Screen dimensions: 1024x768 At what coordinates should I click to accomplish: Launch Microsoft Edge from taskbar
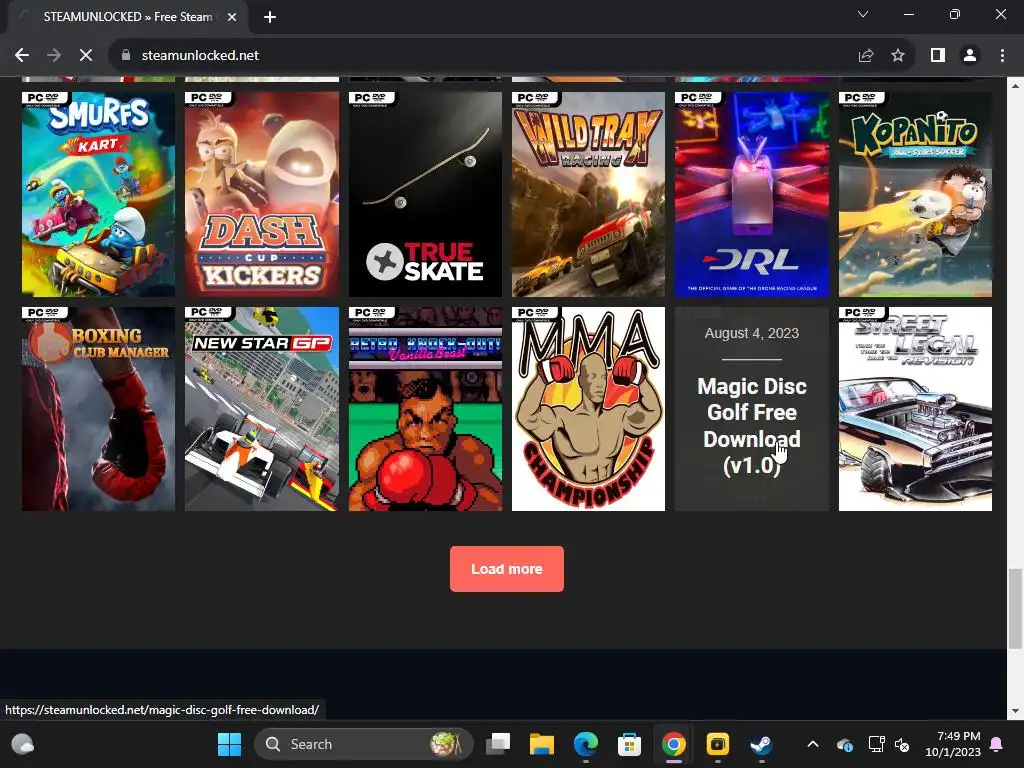coord(586,744)
